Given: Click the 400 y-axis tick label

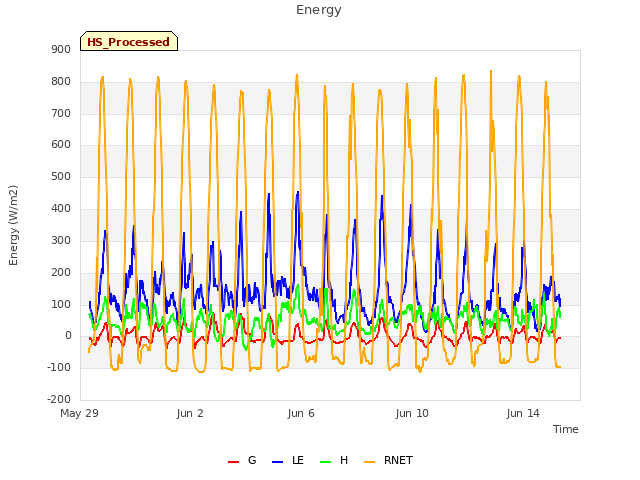Looking at the screenshot, I should (61, 208).
